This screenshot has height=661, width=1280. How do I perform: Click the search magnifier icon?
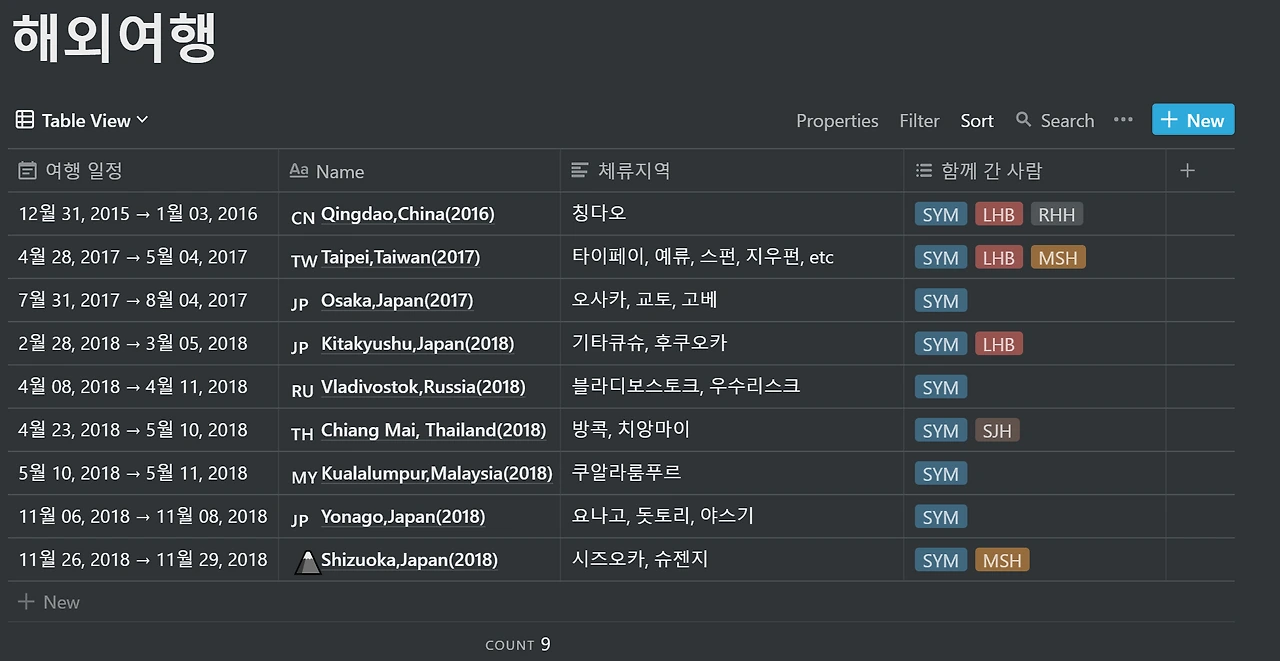pos(1023,120)
